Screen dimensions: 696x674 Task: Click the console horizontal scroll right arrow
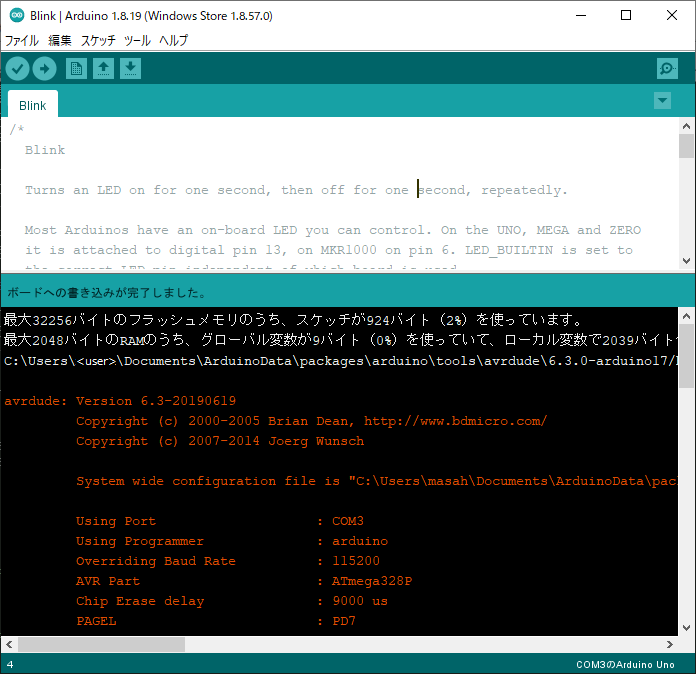point(670,644)
